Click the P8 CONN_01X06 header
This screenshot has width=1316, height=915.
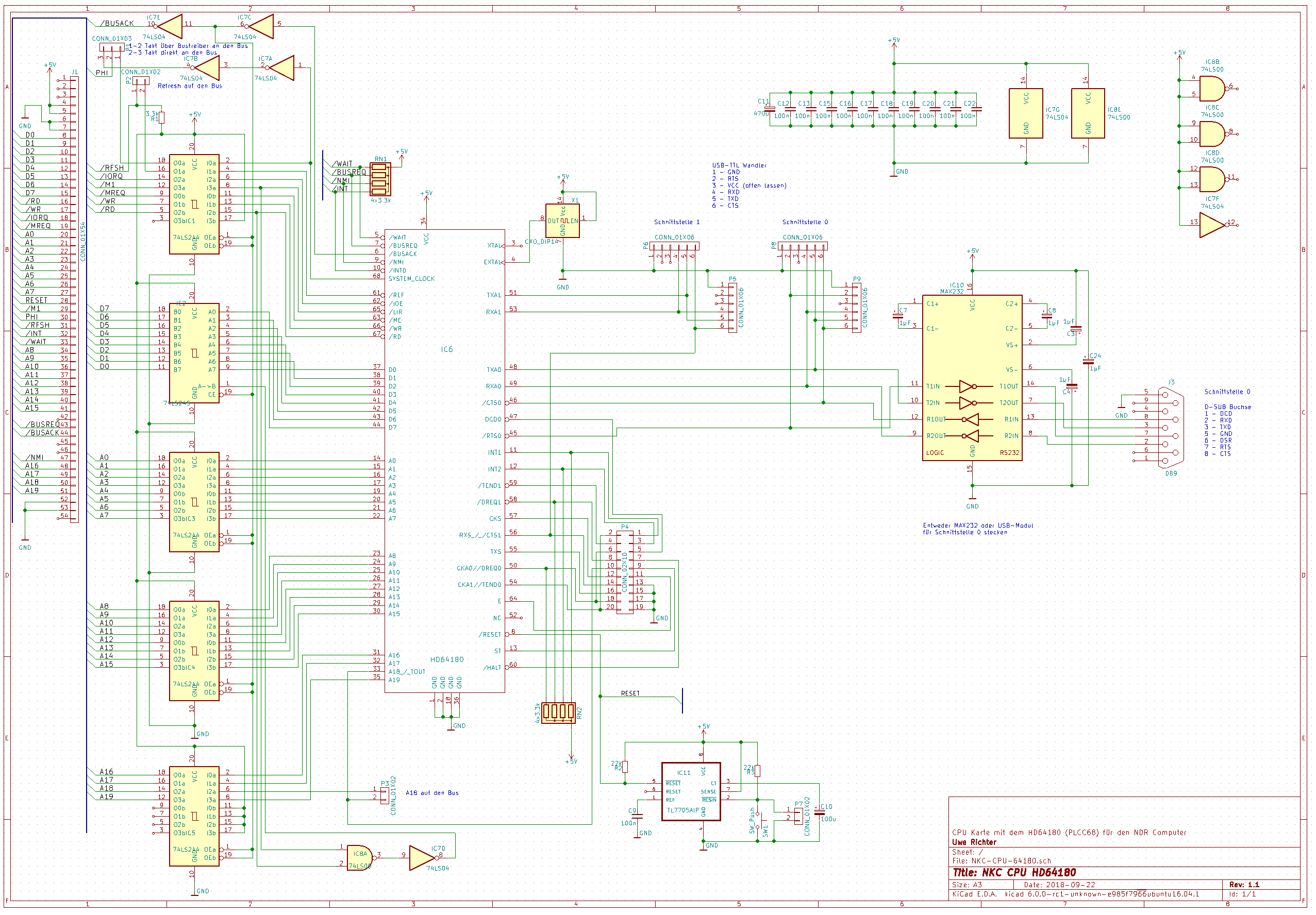pyautogui.click(x=803, y=246)
